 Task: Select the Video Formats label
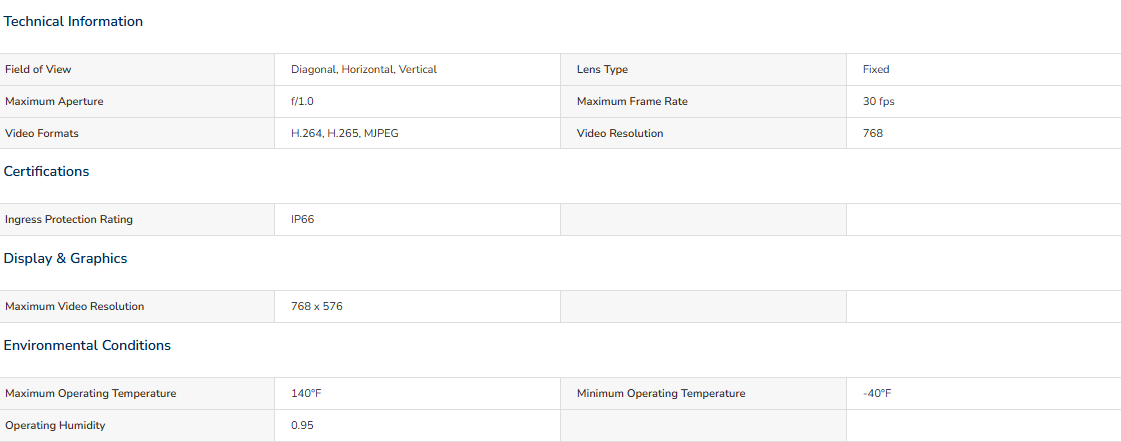41,133
